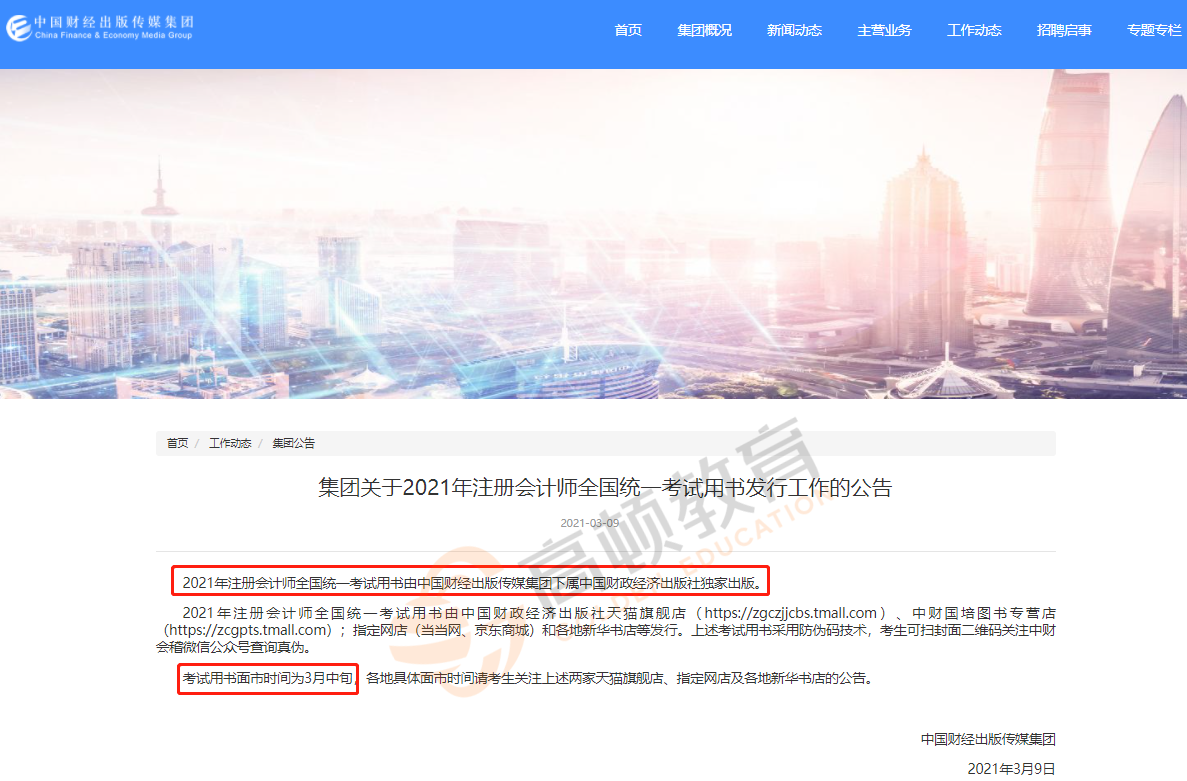Click the China Finance & Economy Media Group logo icon
This screenshot has height=781, width=1187.
18,27
